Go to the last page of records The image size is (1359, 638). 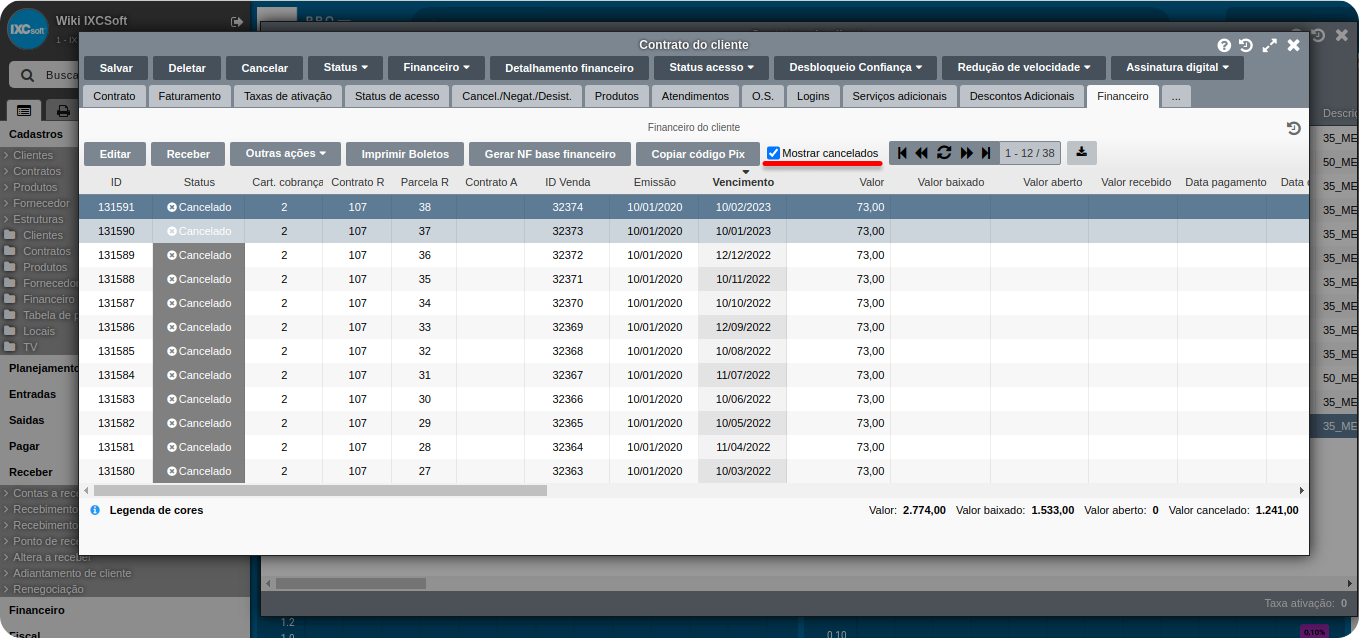tap(986, 153)
